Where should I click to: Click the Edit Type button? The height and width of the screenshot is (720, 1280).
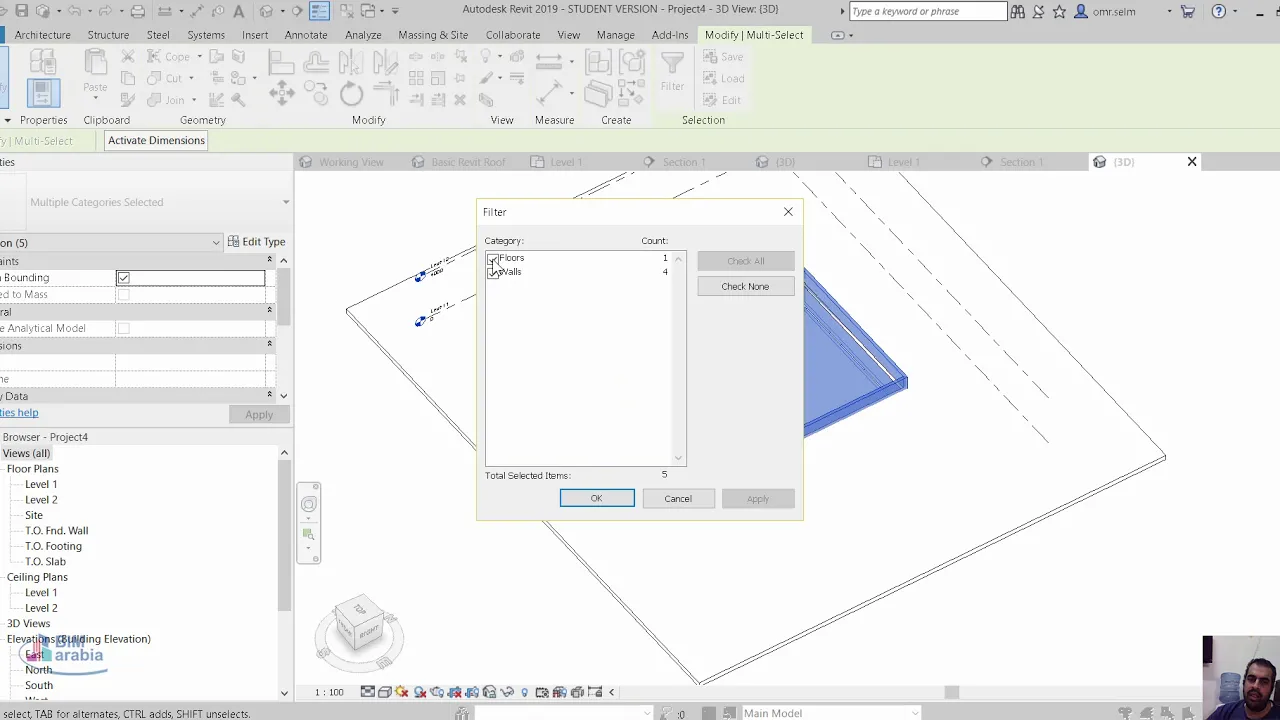click(x=257, y=242)
